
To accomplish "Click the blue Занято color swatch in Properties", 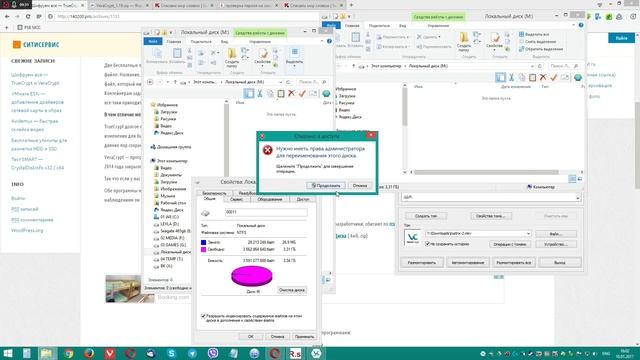I will tap(204, 242).
